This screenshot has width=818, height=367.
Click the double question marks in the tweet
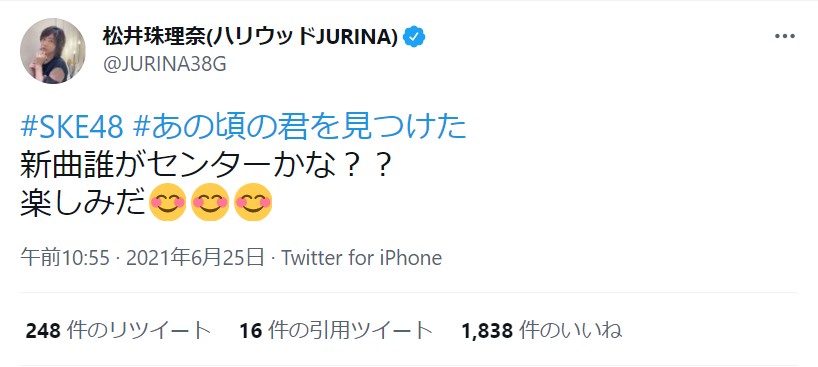click(369, 167)
